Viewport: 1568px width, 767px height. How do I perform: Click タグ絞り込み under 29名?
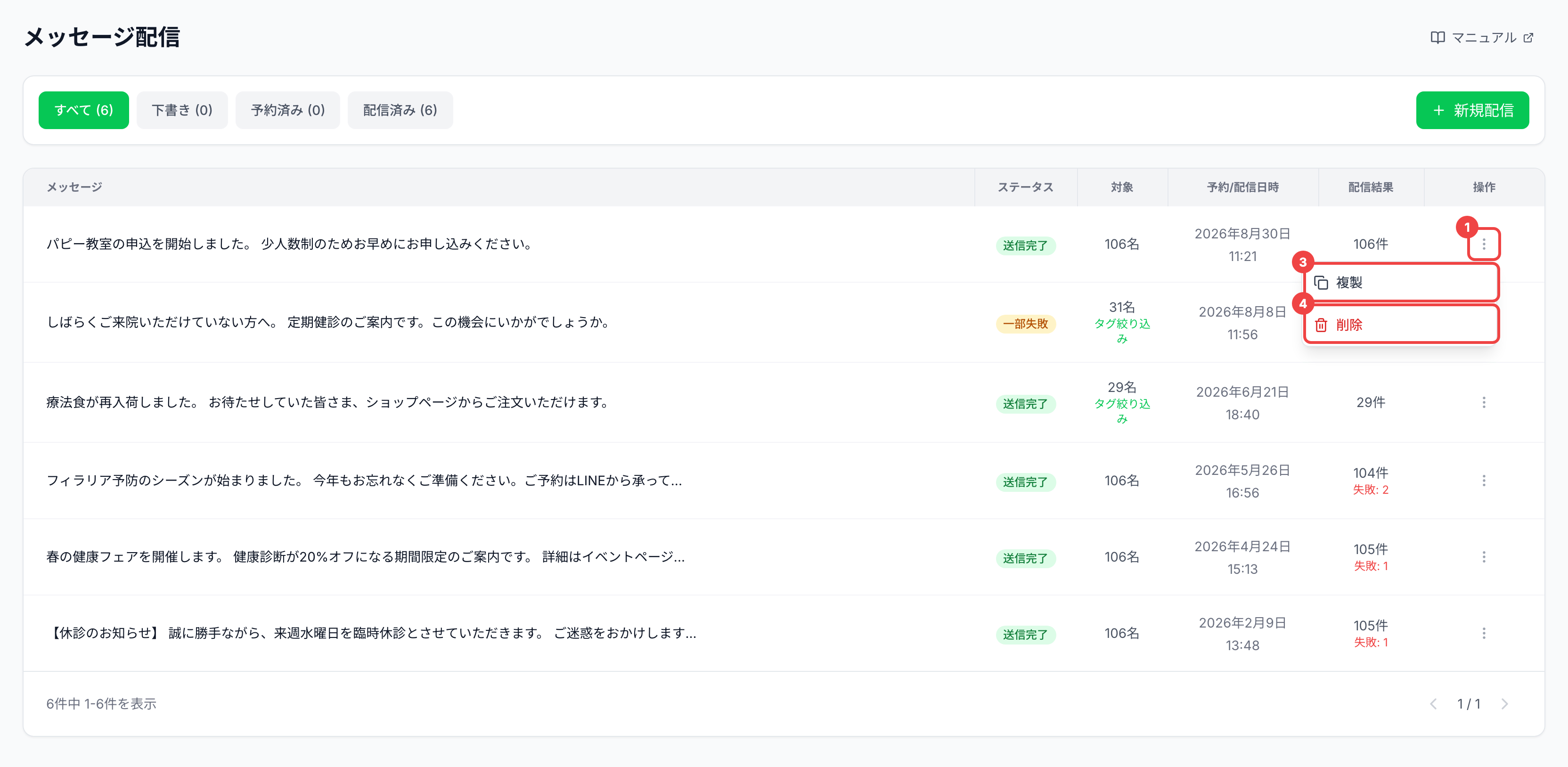(x=1121, y=411)
